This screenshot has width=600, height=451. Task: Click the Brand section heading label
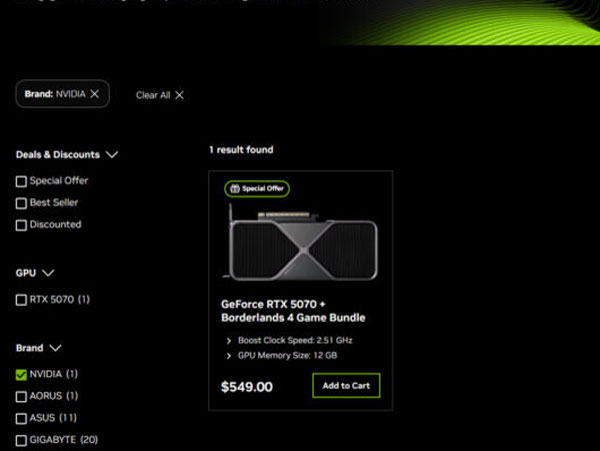pos(29,348)
